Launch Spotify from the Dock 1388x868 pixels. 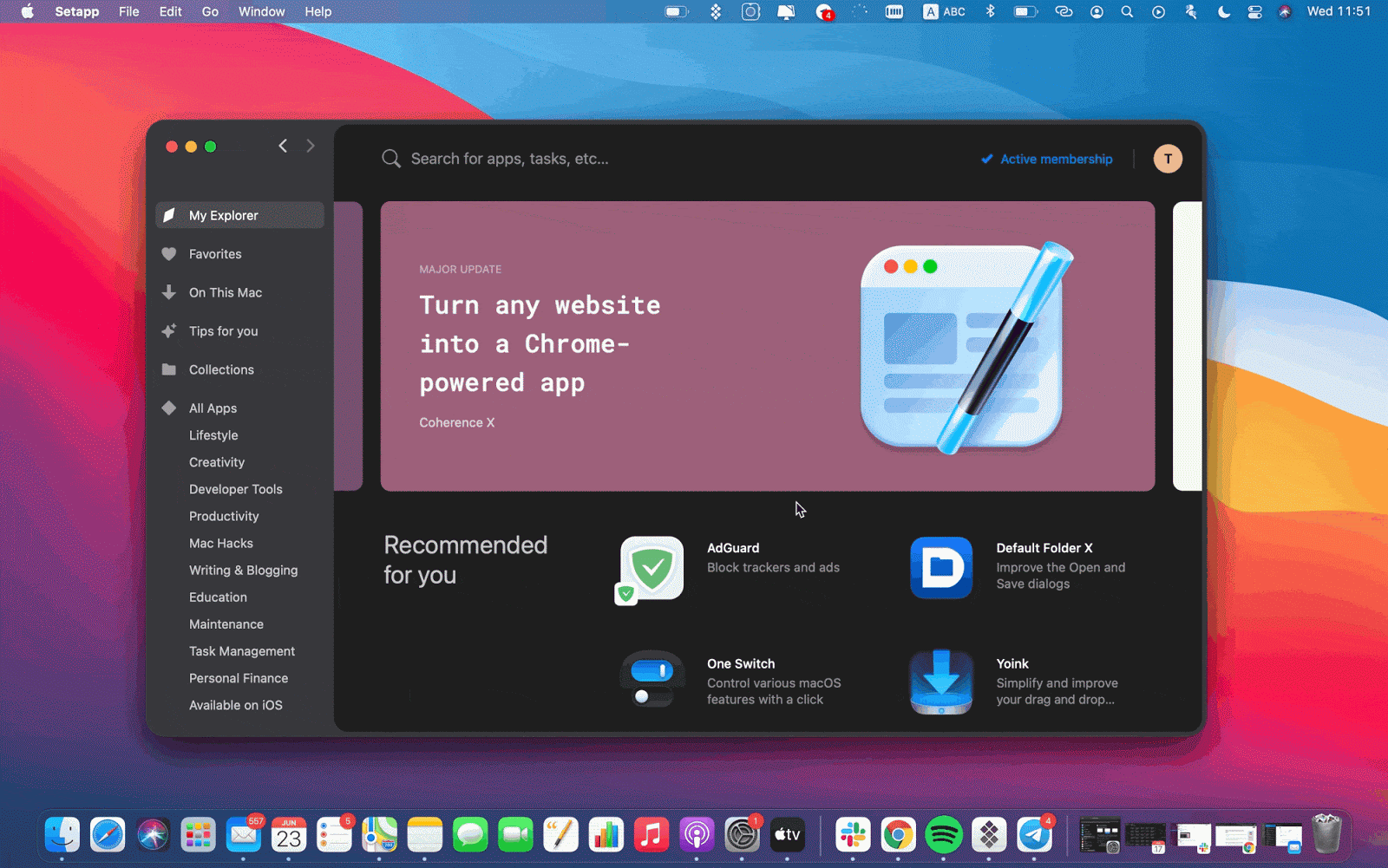(943, 835)
